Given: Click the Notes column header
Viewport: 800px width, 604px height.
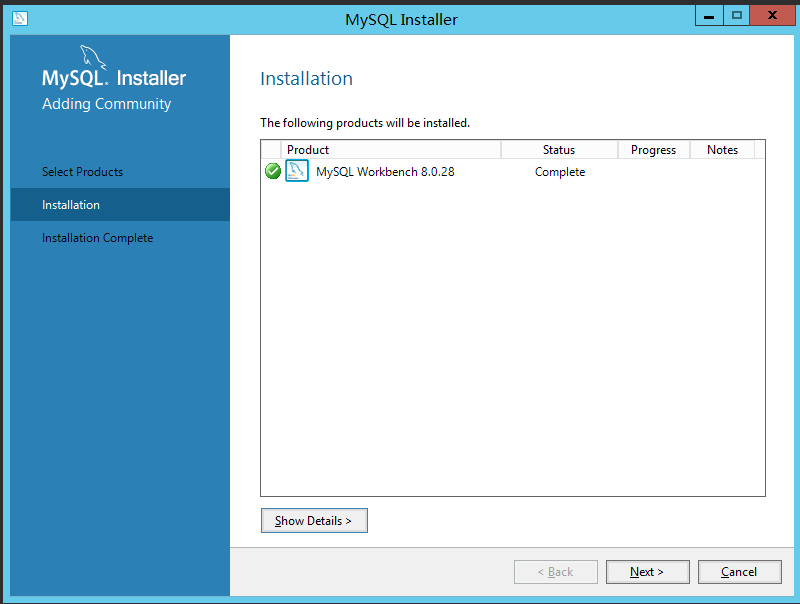Looking at the screenshot, I should pos(722,149).
